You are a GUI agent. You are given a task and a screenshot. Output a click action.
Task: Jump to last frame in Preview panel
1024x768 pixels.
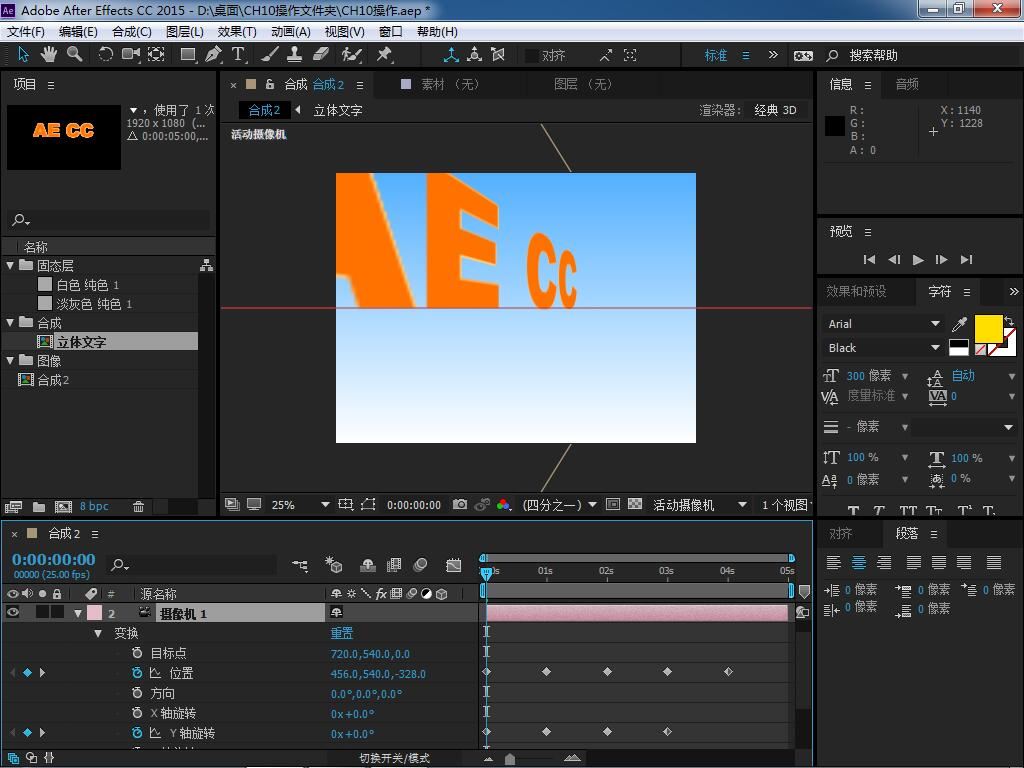(967, 260)
